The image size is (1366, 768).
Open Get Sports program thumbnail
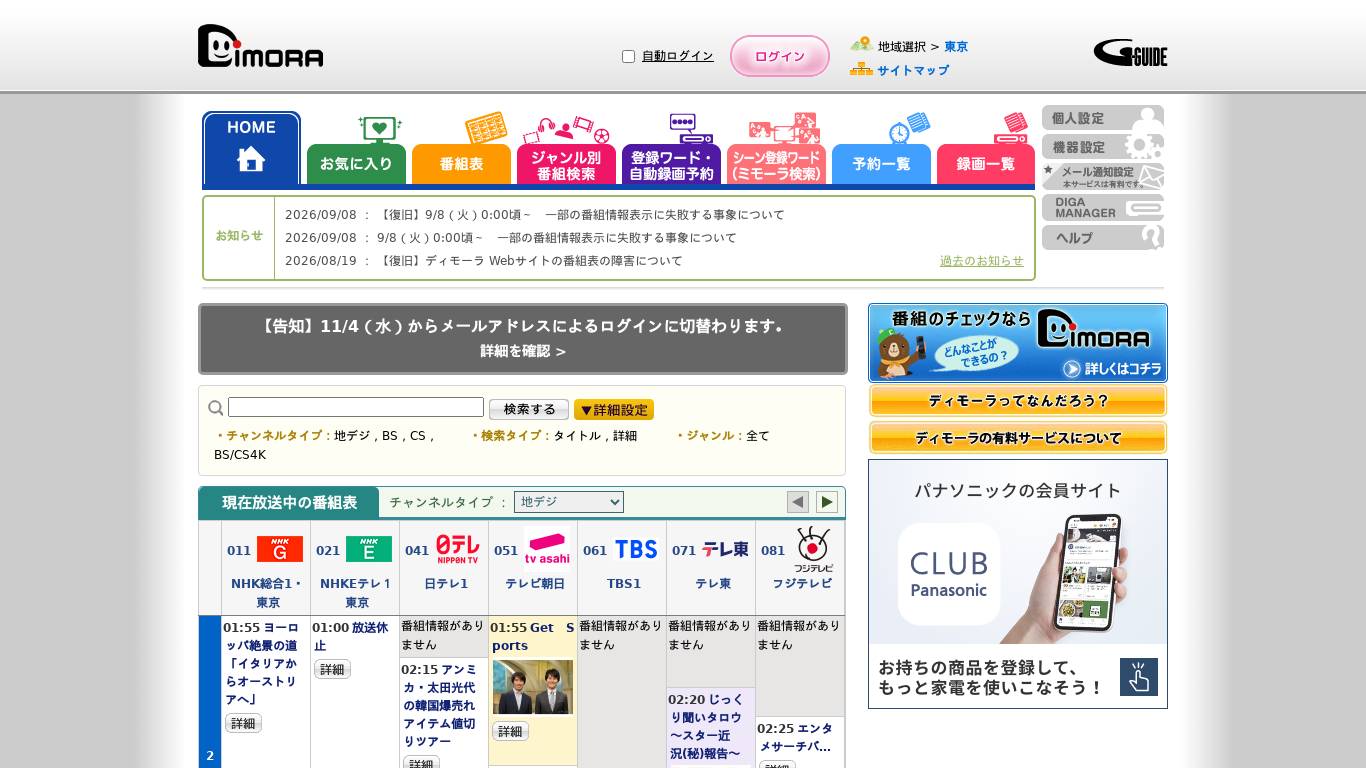tap(533, 687)
